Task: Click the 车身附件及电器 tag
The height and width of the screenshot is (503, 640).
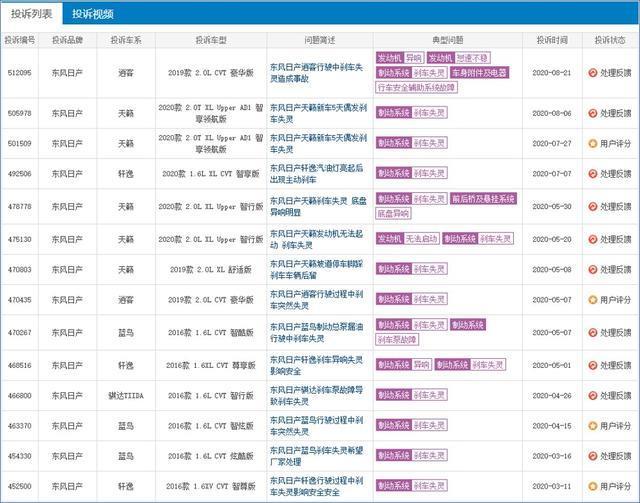Action: (x=480, y=73)
